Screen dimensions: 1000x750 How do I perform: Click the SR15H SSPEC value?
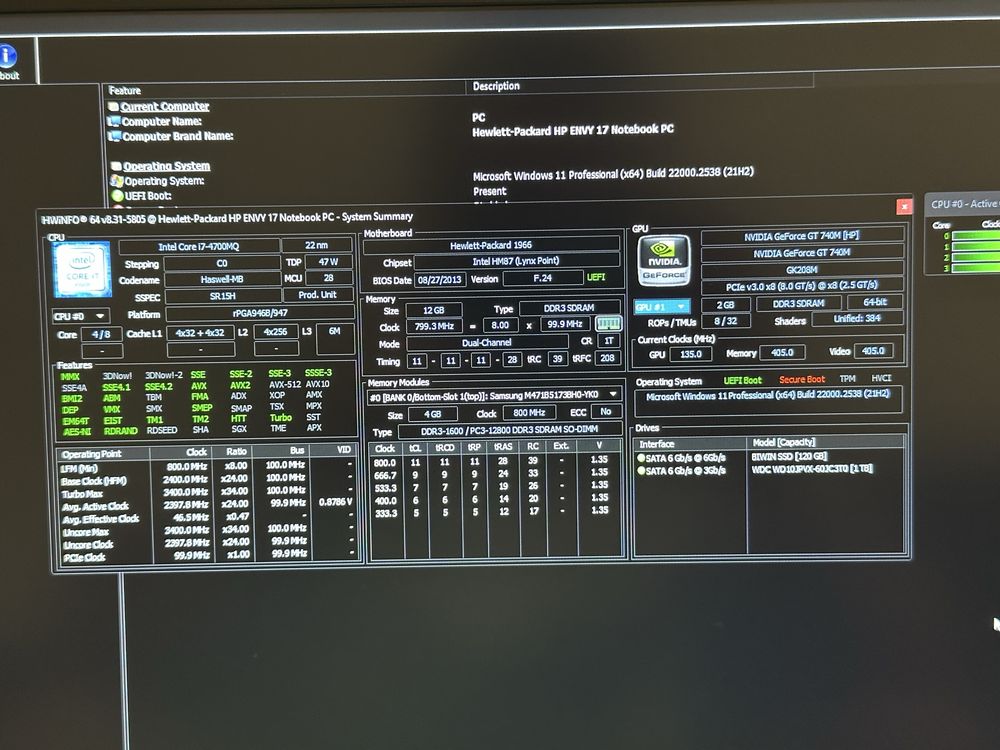(223, 296)
